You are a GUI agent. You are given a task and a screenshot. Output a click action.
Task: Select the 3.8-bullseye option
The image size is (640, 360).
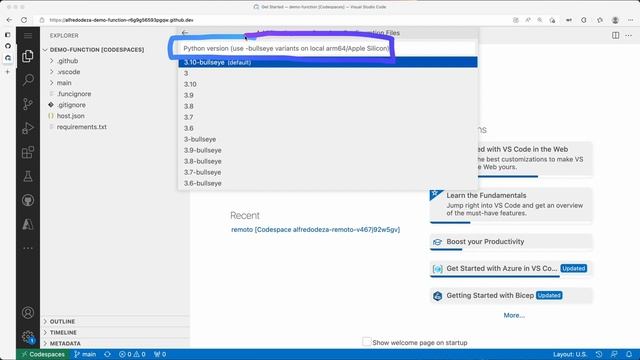(328, 161)
